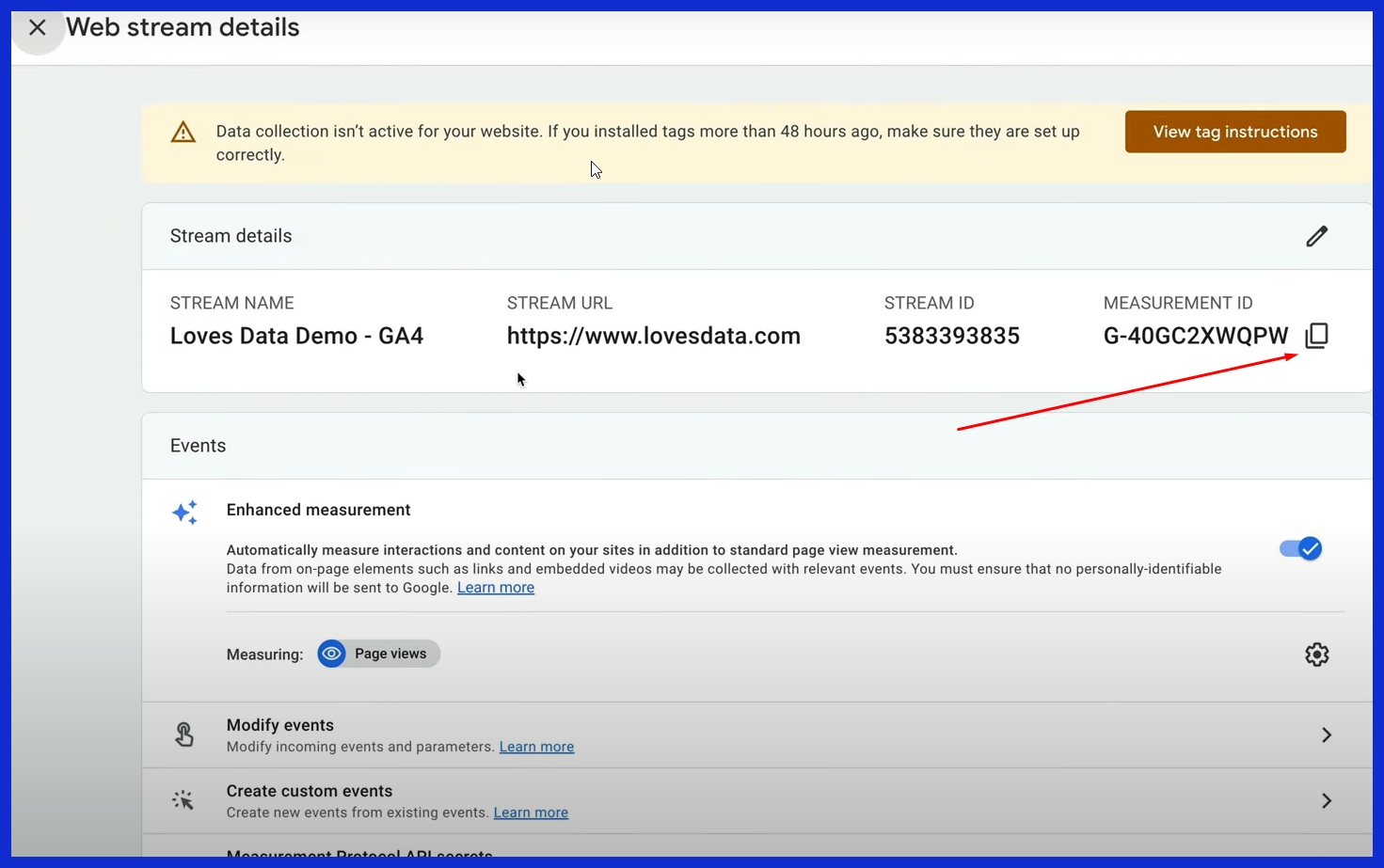Image resolution: width=1384 pixels, height=868 pixels.
Task: Click the Page views chip
Action: (378, 654)
